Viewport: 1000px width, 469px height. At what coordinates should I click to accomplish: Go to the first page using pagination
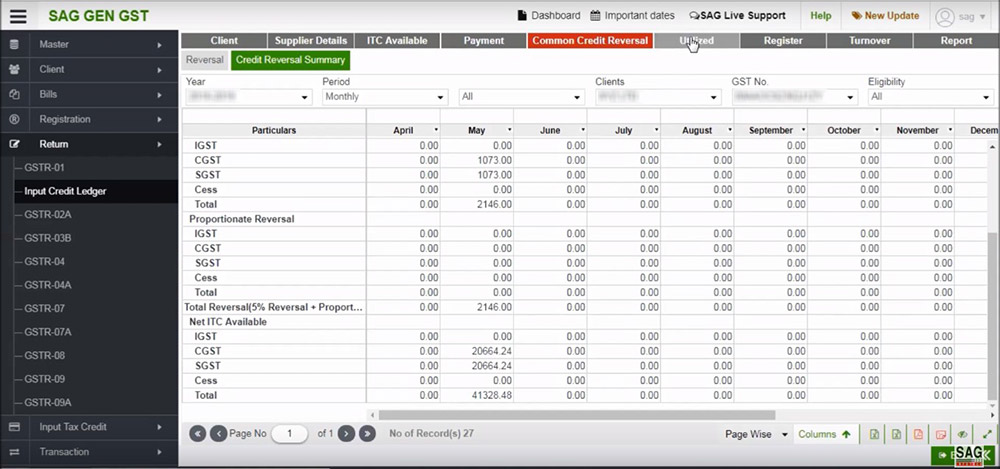[197, 434]
